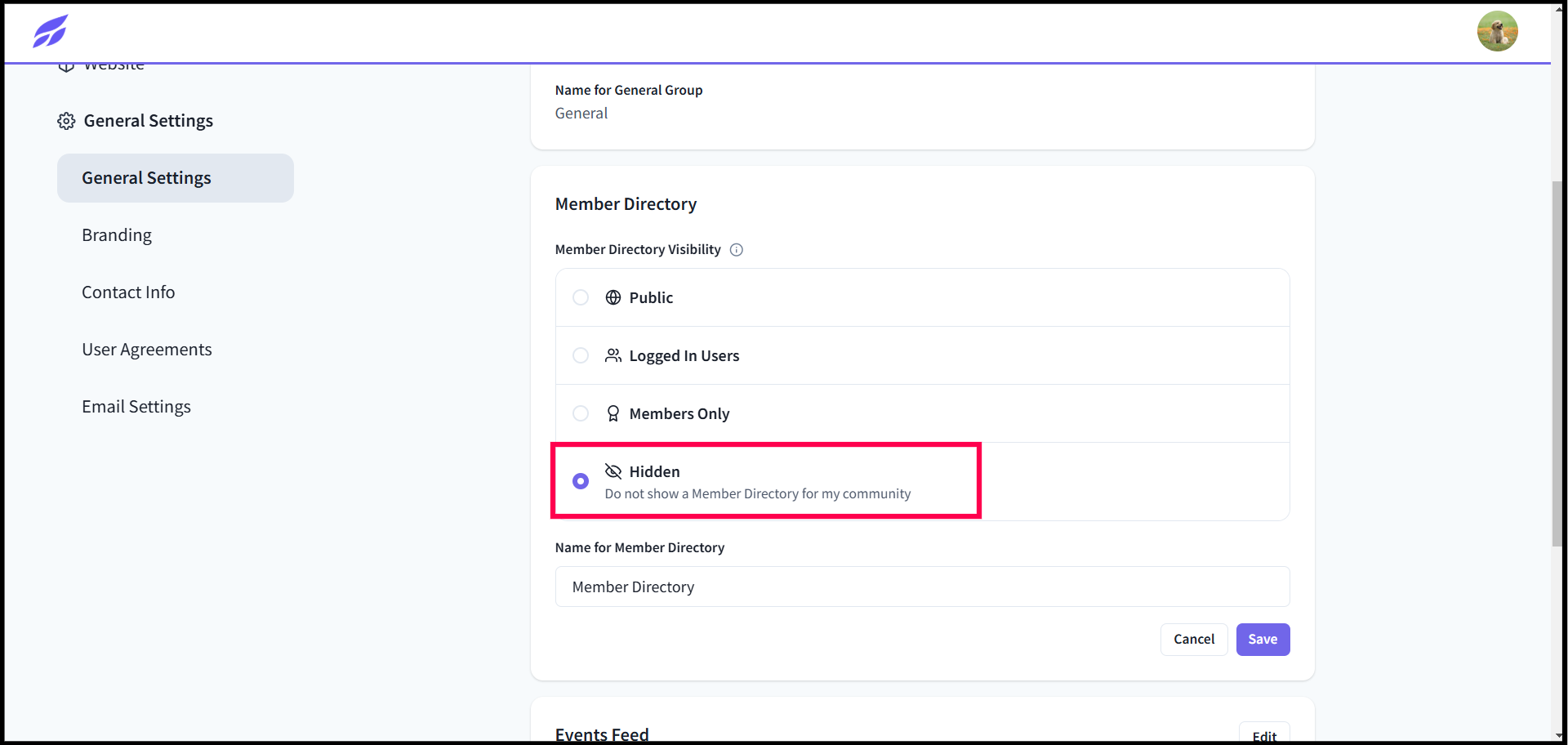Open the user profile avatar menu
The image size is (1568, 745).
pos(1497,31)
